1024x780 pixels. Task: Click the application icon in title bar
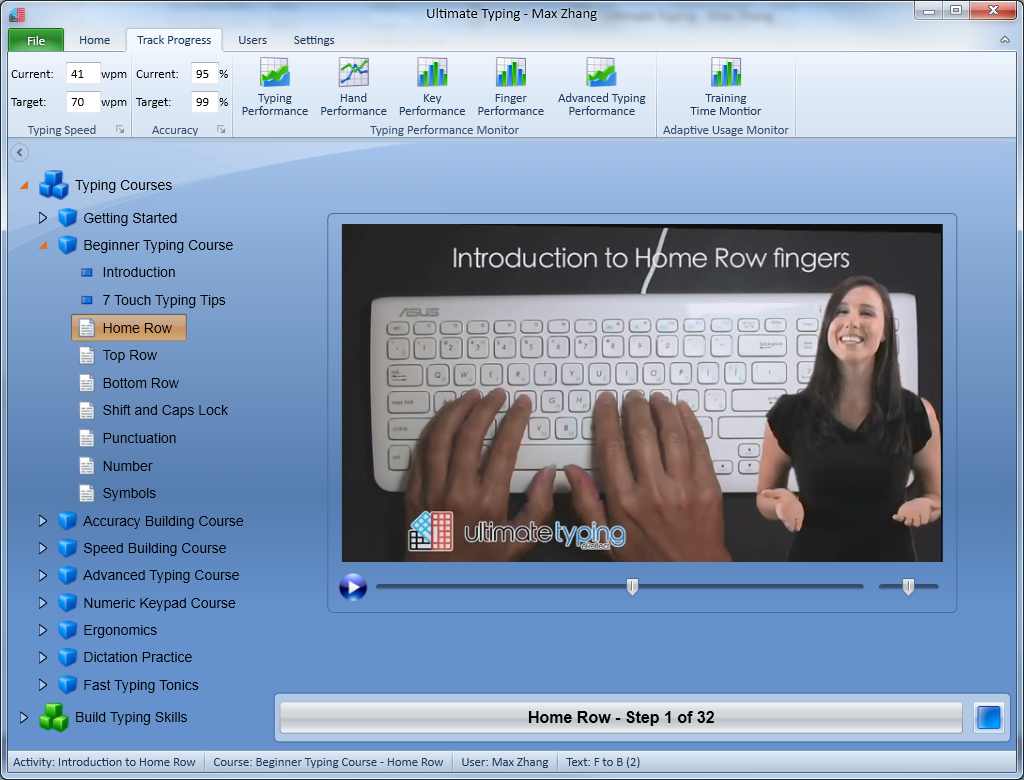17,13
